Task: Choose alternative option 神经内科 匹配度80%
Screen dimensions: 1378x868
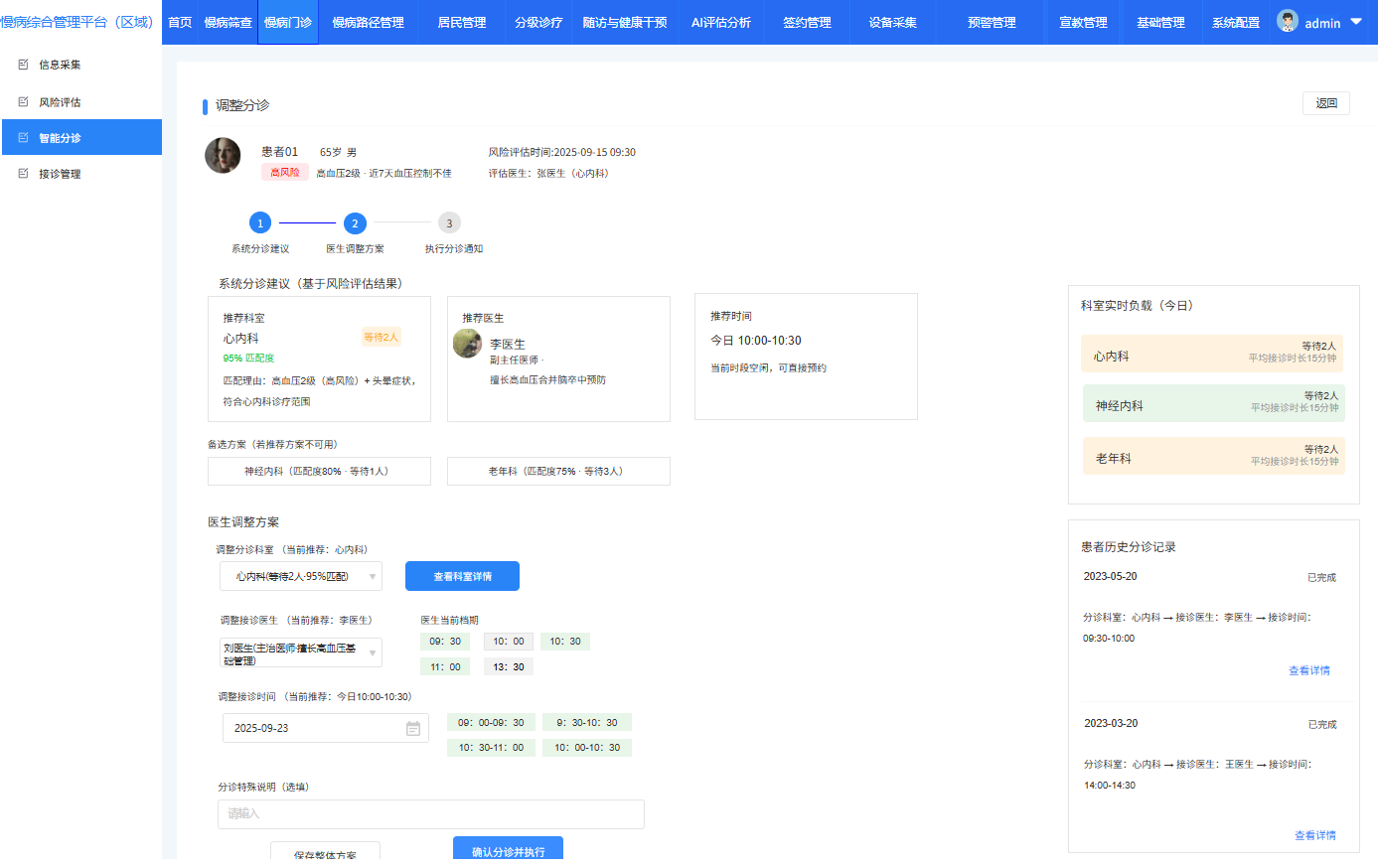Action: tap(319, 472)
